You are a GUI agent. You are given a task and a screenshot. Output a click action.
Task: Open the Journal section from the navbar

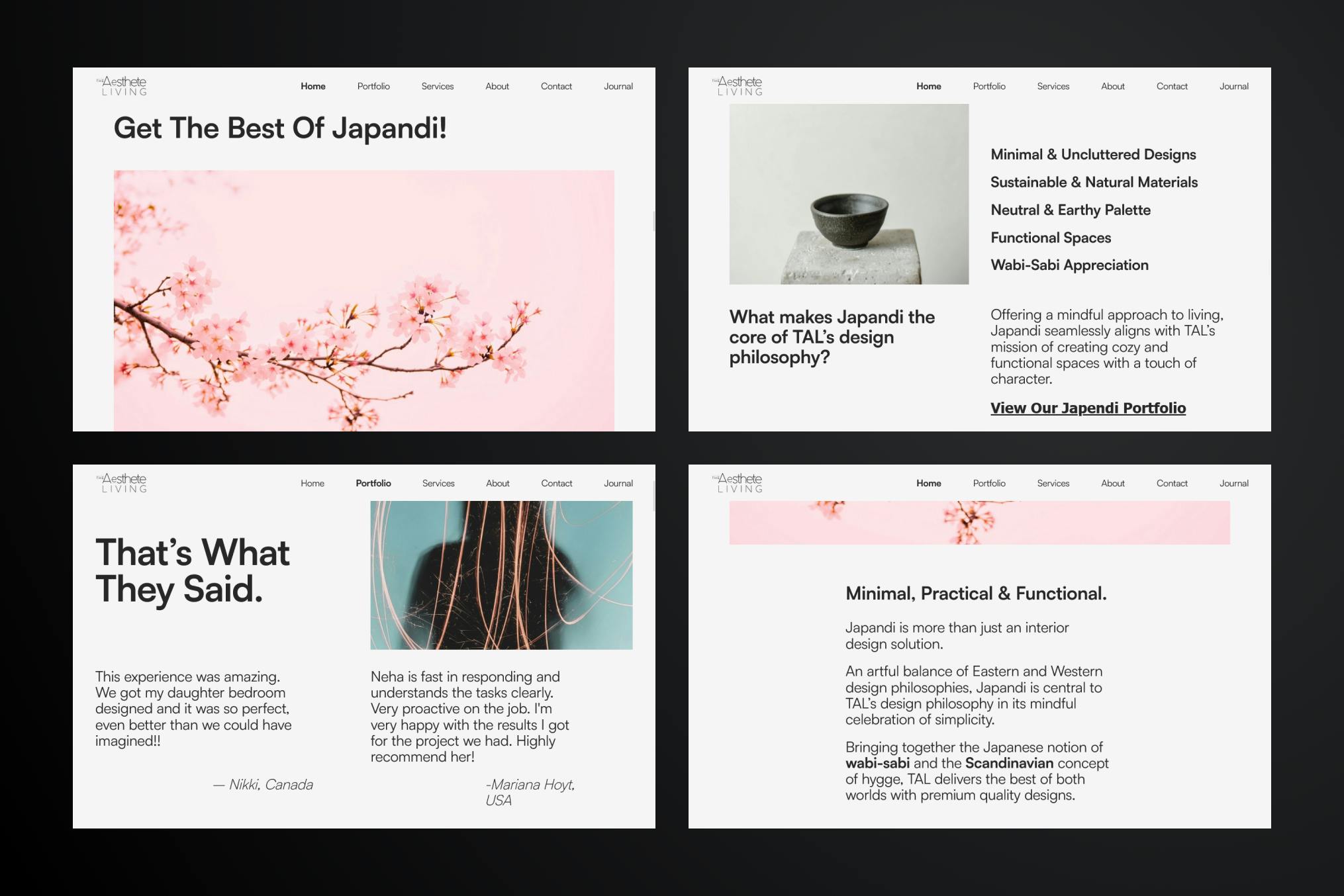(x=618, y=86)
